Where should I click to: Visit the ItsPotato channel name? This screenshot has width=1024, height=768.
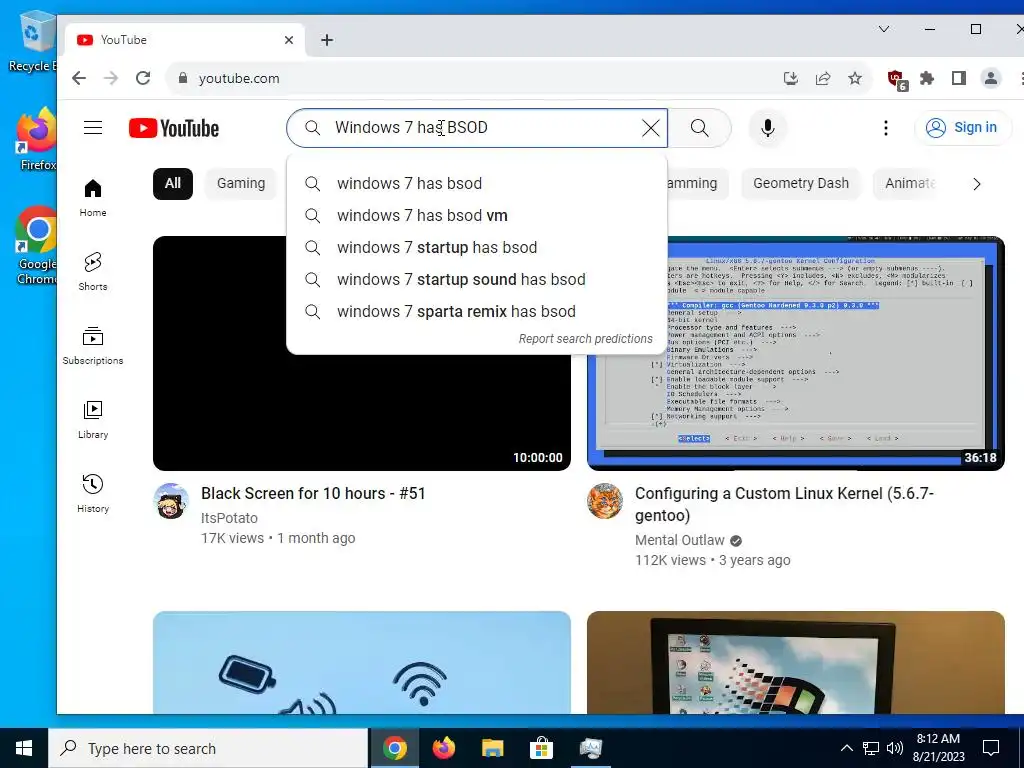(x=229, y=518)
